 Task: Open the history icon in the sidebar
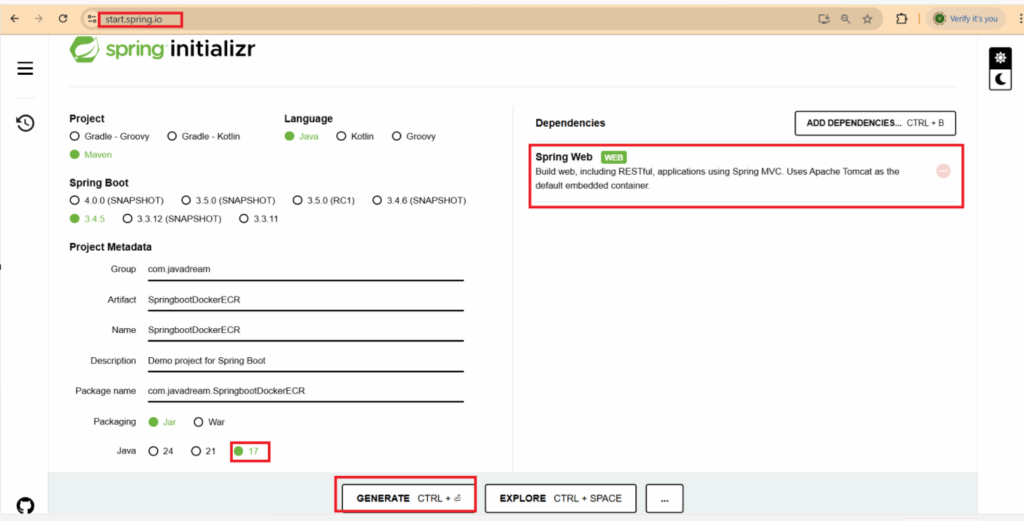pos(25,123)
